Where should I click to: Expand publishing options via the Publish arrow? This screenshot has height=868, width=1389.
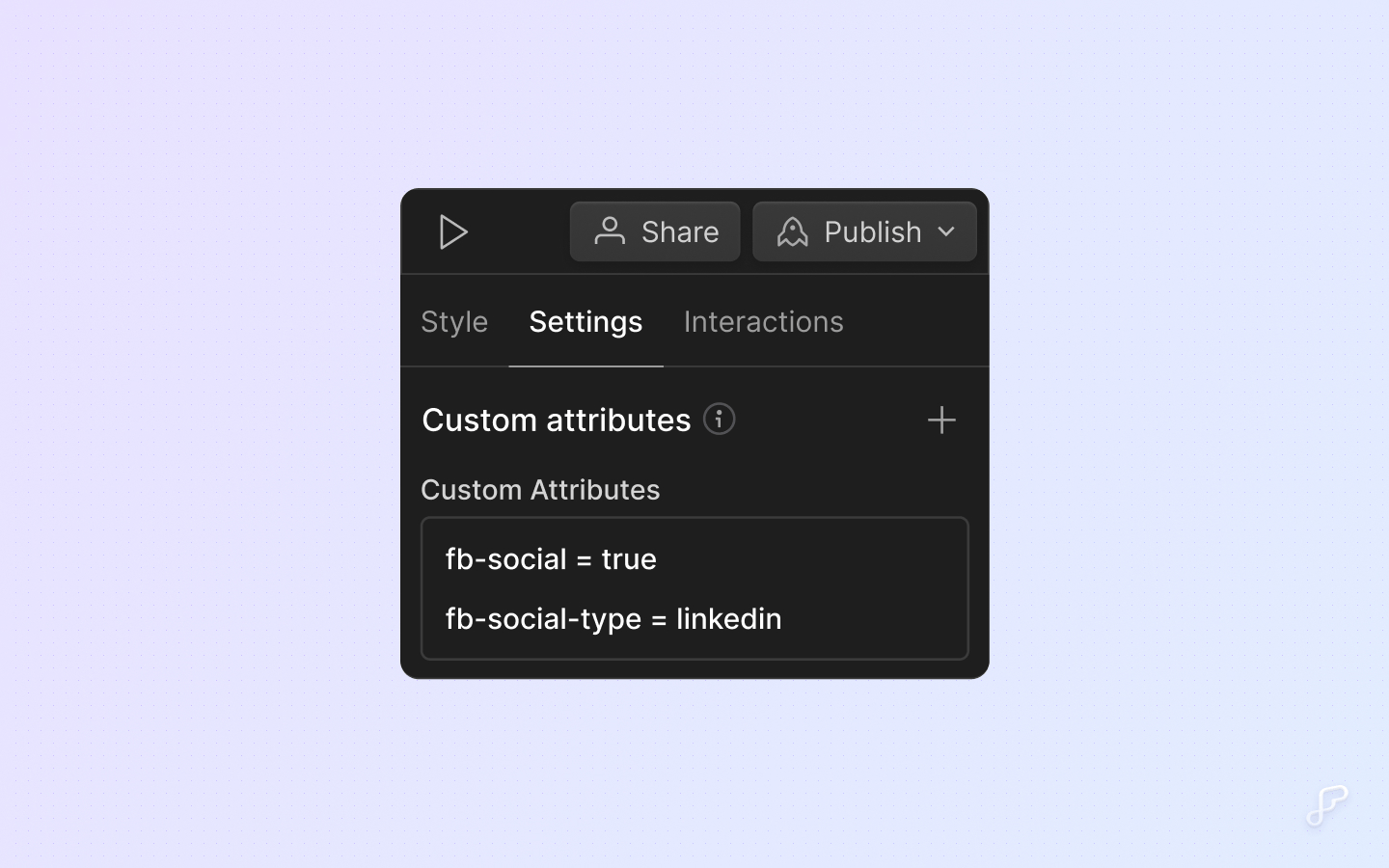click(x=946, y=231)
